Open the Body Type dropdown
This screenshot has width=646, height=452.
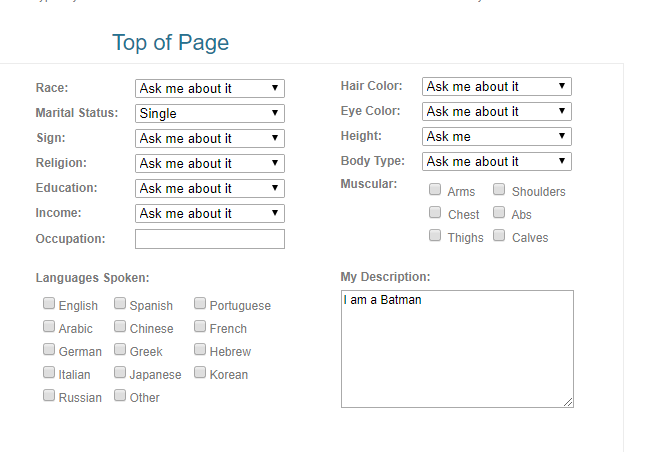tap(496, 161)
